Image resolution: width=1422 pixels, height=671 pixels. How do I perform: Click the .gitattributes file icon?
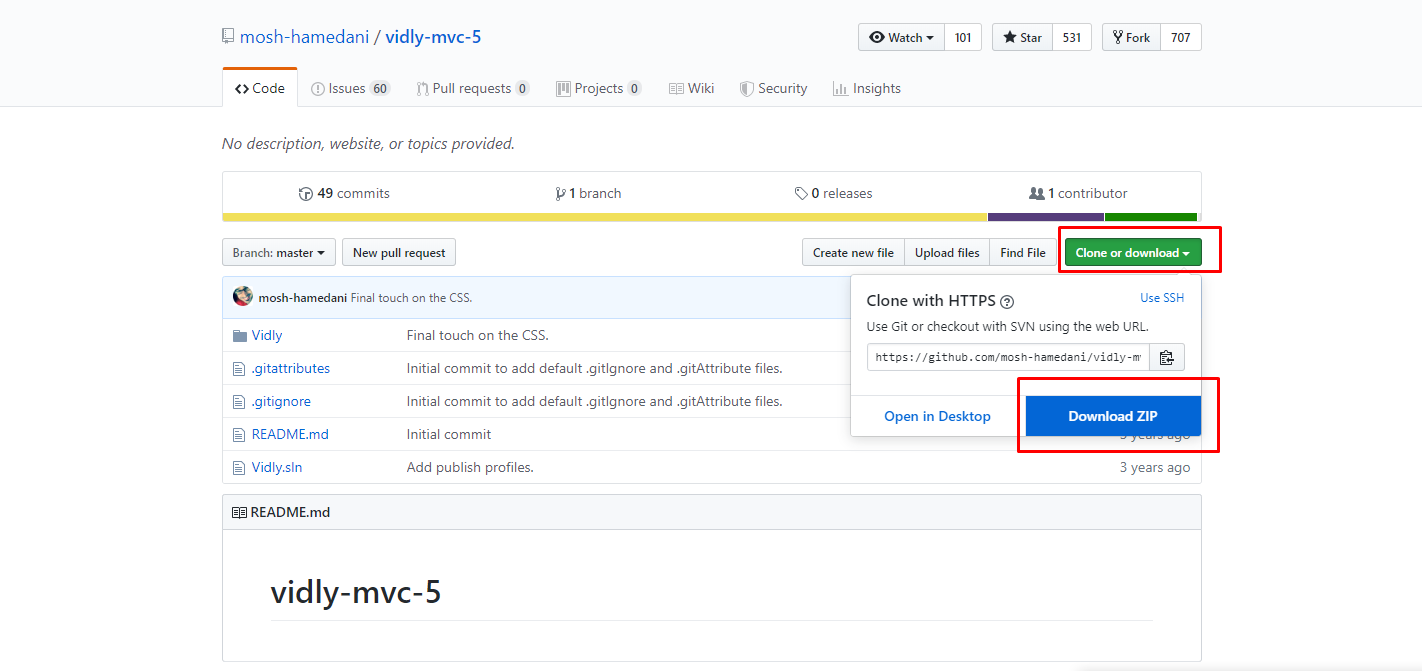click(x=239, y=369)
